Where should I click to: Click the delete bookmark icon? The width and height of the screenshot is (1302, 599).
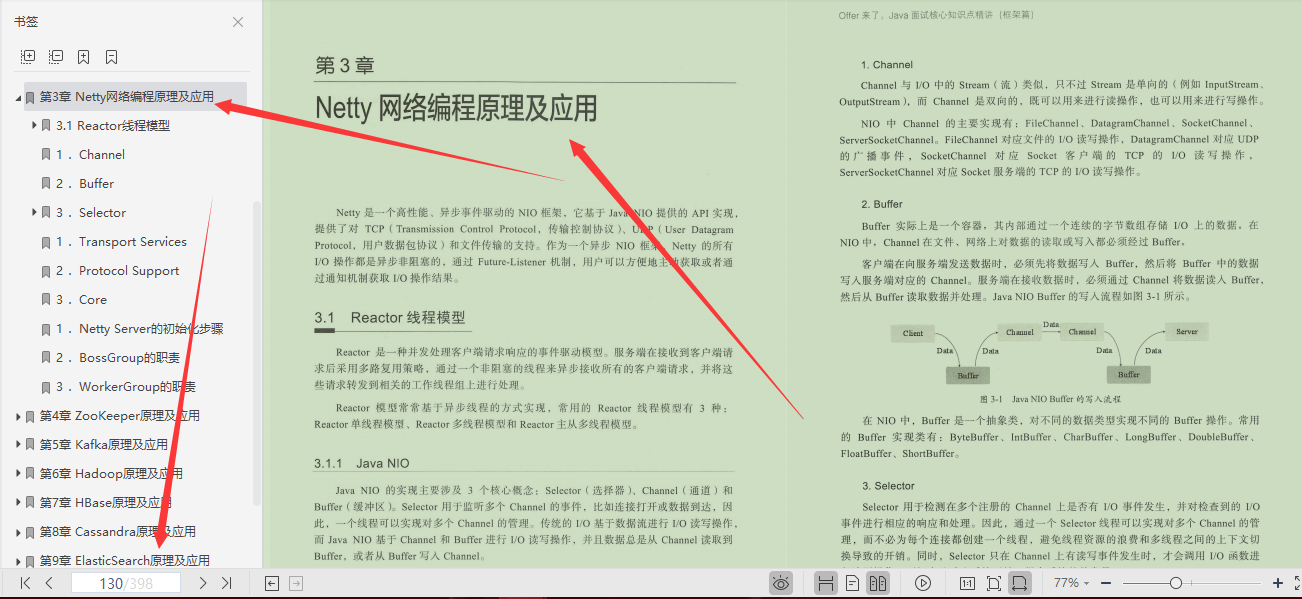[112, 57]
